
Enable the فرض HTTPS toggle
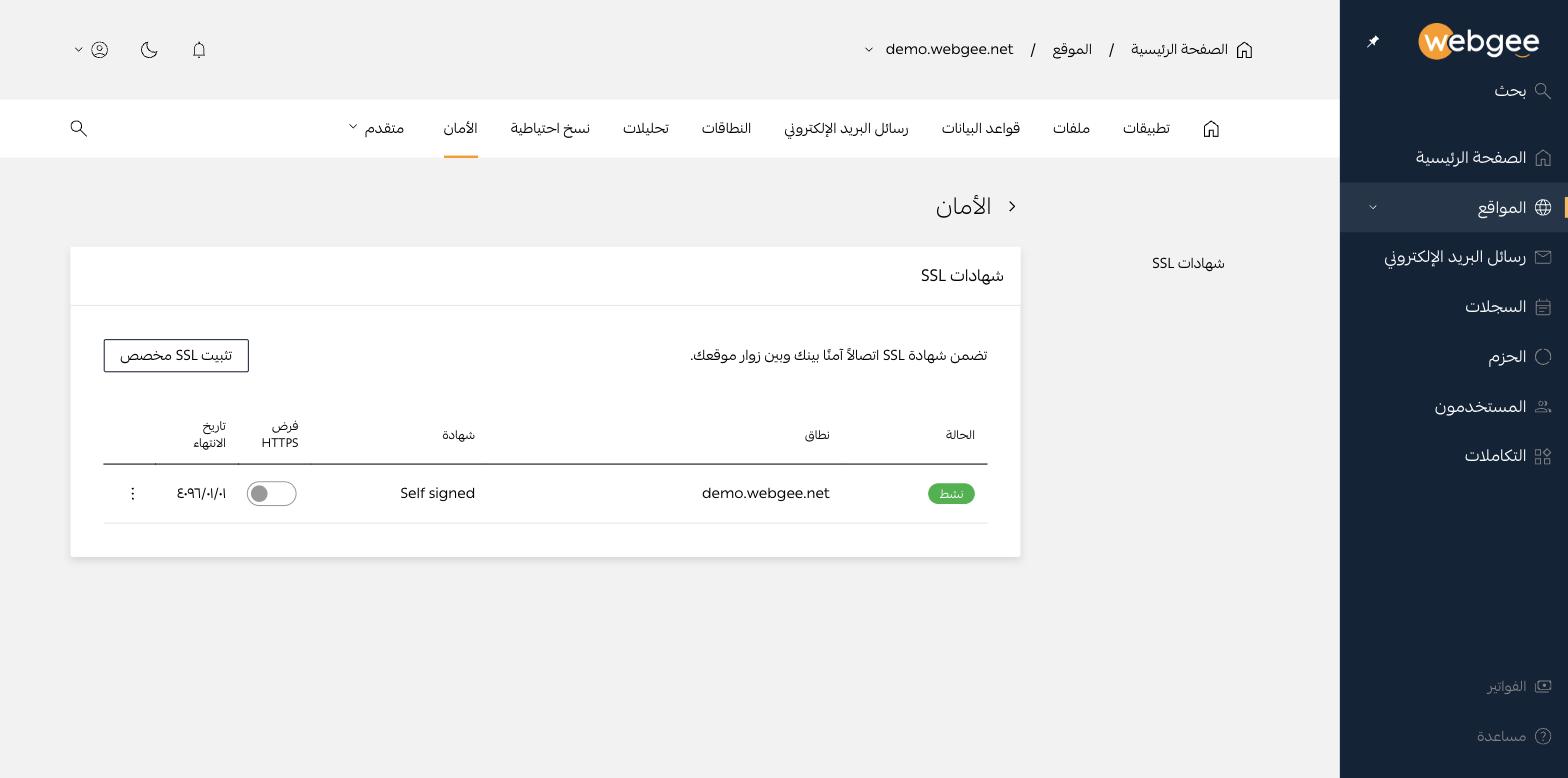pyautogui.click(x=272, y=494)
